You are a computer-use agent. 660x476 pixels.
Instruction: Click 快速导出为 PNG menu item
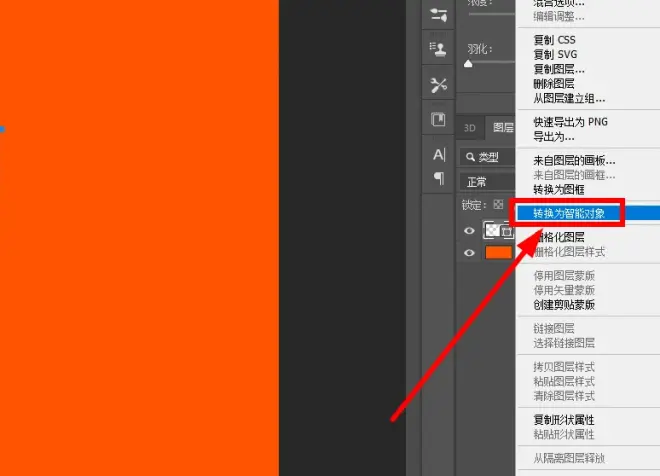coord(570,122)
